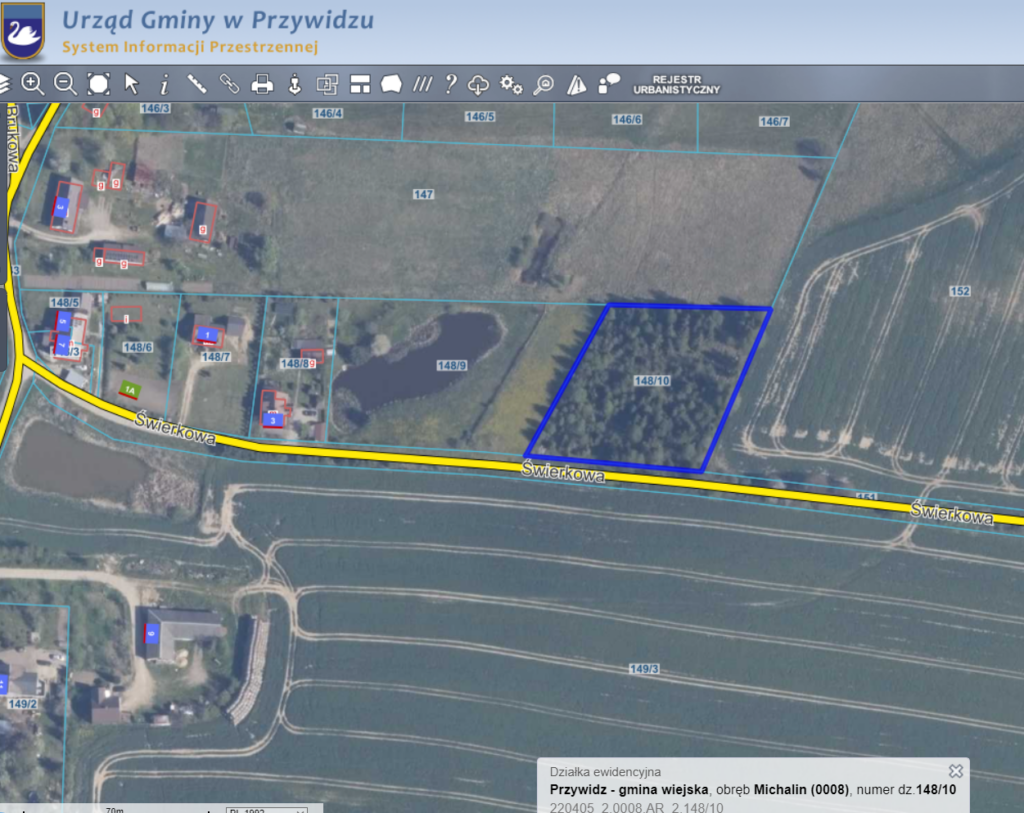The image size is (1024, 813).
Task: Open the help question mark
Action: coord(451,84)
